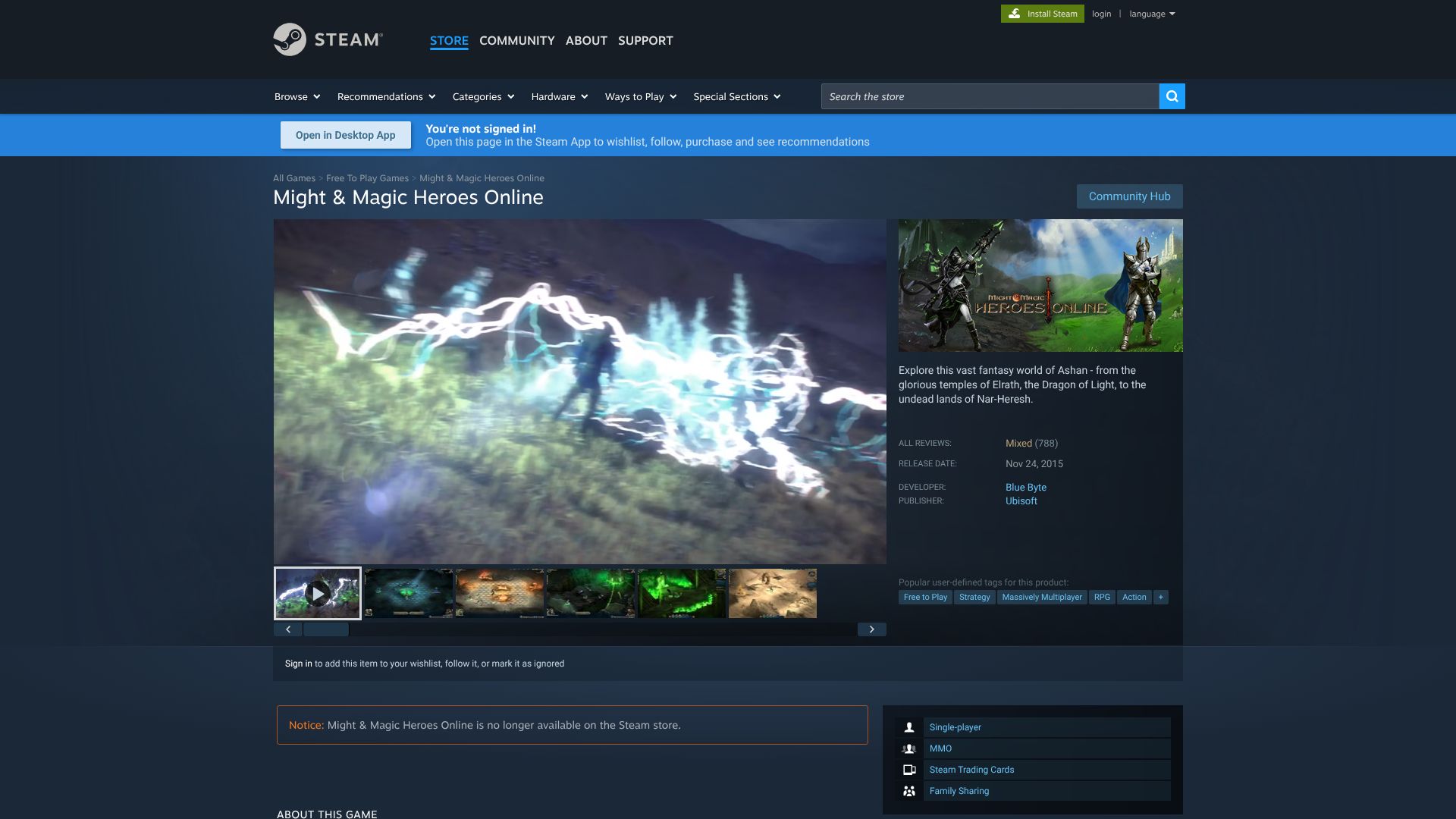This screenshot has height=819, width=1456.
Task: Click the Install Steam button
Action: [x=1043, y=13]
